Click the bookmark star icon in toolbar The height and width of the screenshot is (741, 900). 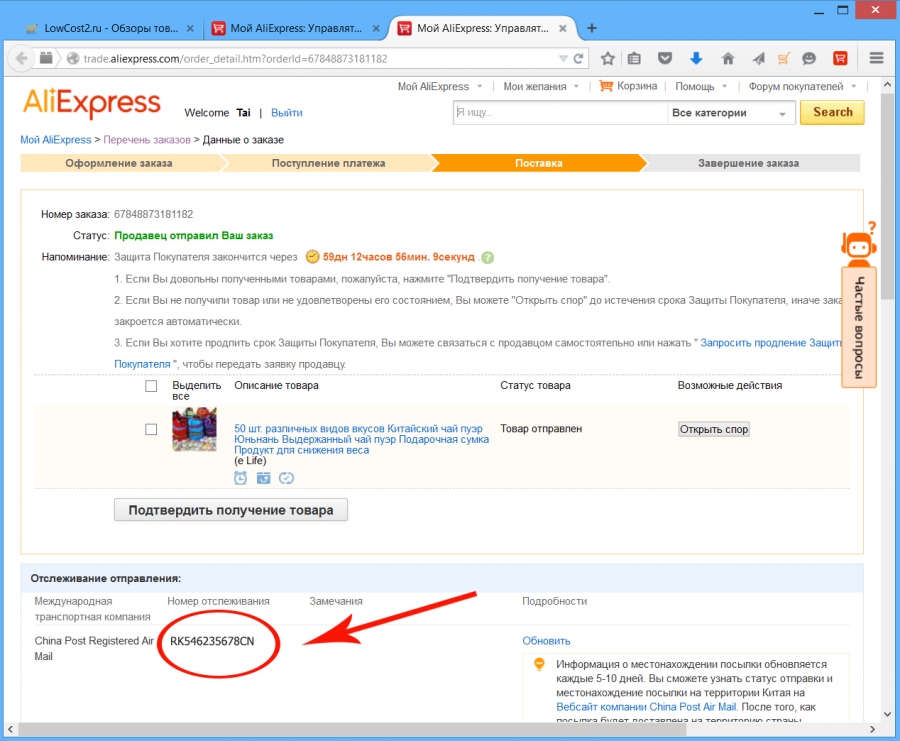pyautogui.click(x=608, y=58)
